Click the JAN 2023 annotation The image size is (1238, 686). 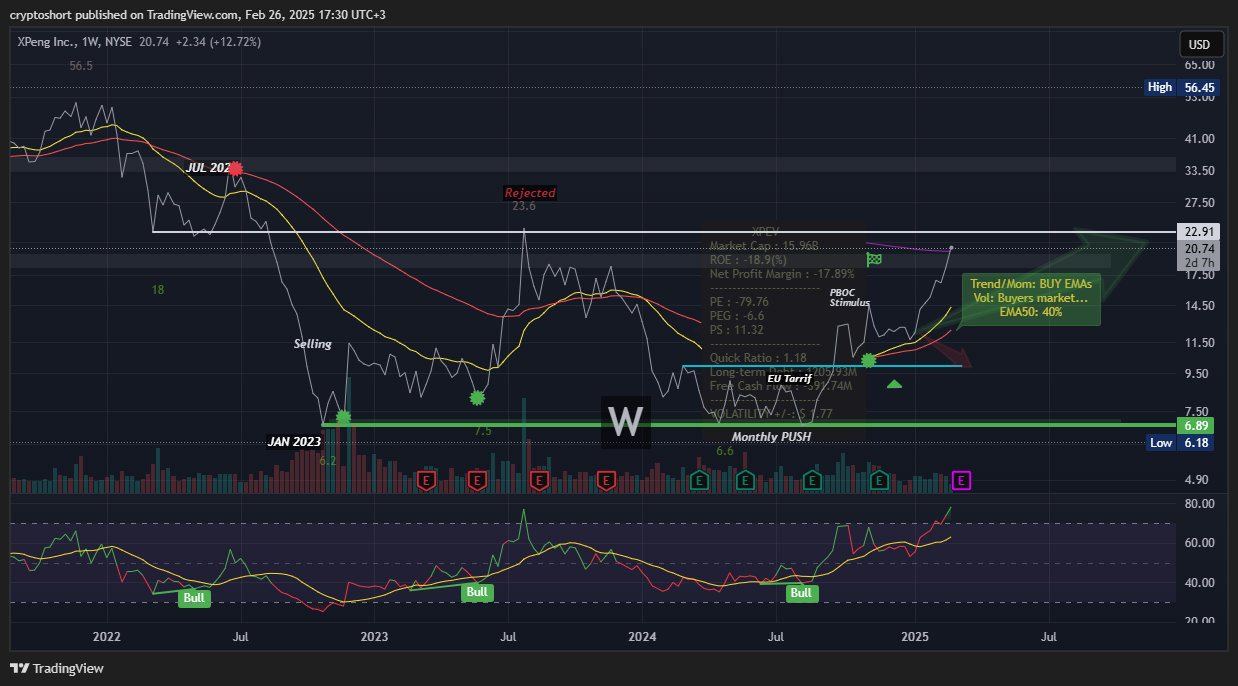(x=294, y=441)
